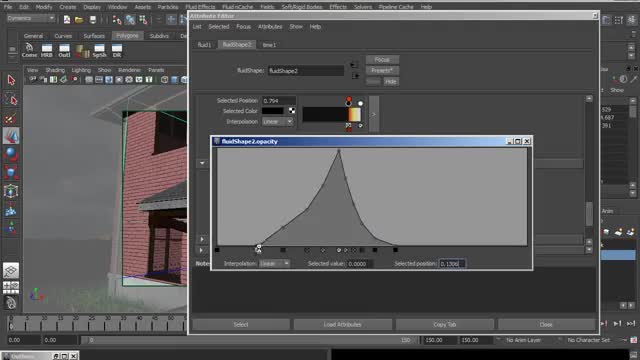This screenshot has height=360, width=640.
Task: Open the viewport Shading menu
Action: click(55, 70)
